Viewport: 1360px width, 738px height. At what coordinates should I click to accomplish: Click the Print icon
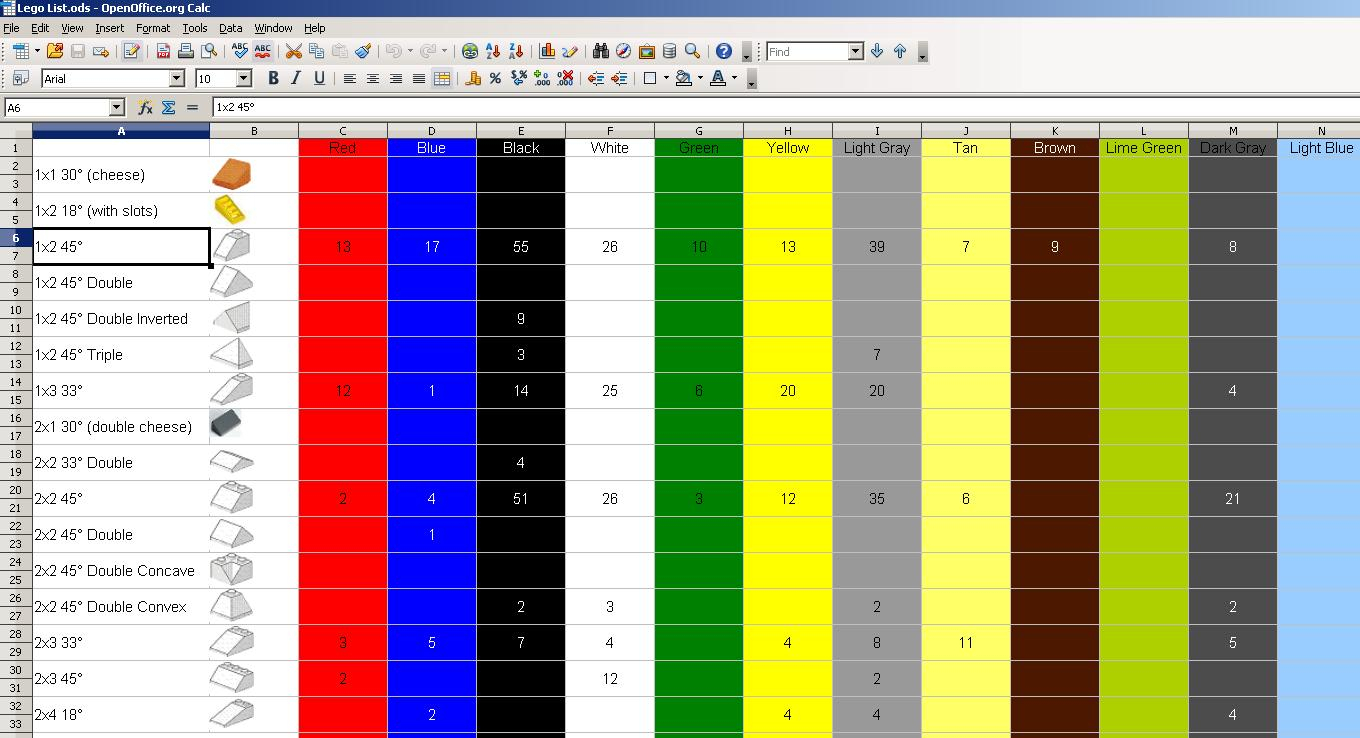[186, 51]
